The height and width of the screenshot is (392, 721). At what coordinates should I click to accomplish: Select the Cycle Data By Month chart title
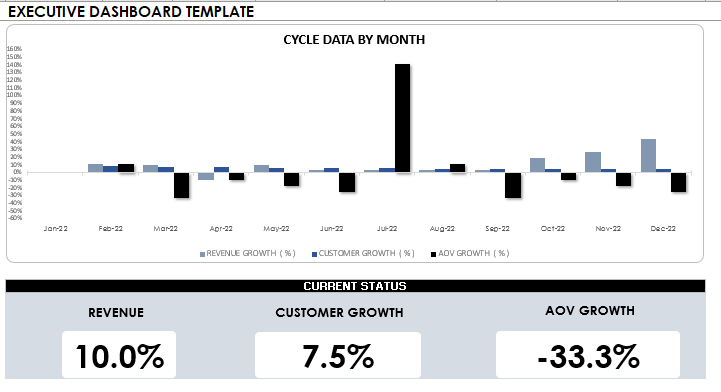click(x=354, y=40)
